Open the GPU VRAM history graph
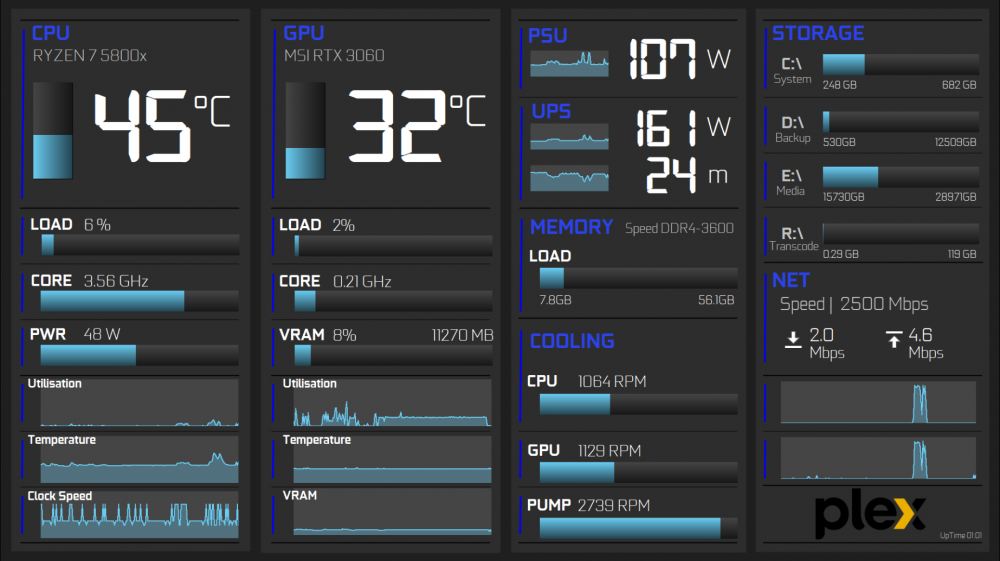 [391, 515]
